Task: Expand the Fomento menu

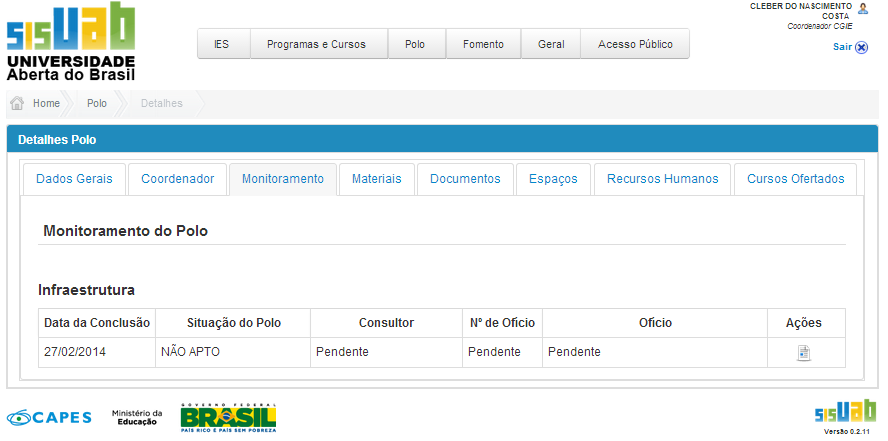Action: coord(483,44)
